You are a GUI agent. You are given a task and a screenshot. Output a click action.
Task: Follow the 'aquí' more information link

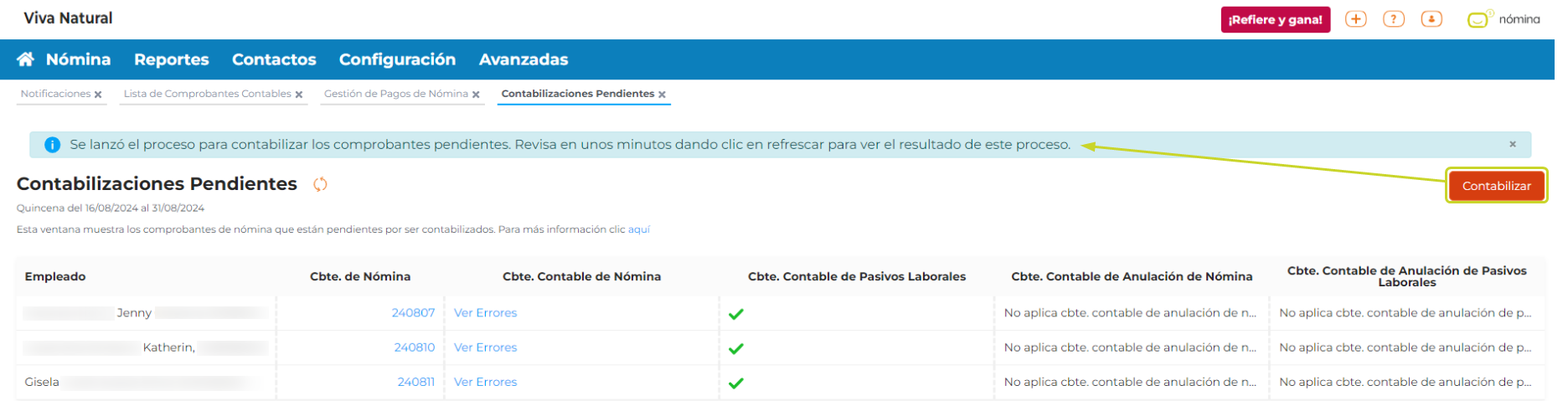click(638, 229)
